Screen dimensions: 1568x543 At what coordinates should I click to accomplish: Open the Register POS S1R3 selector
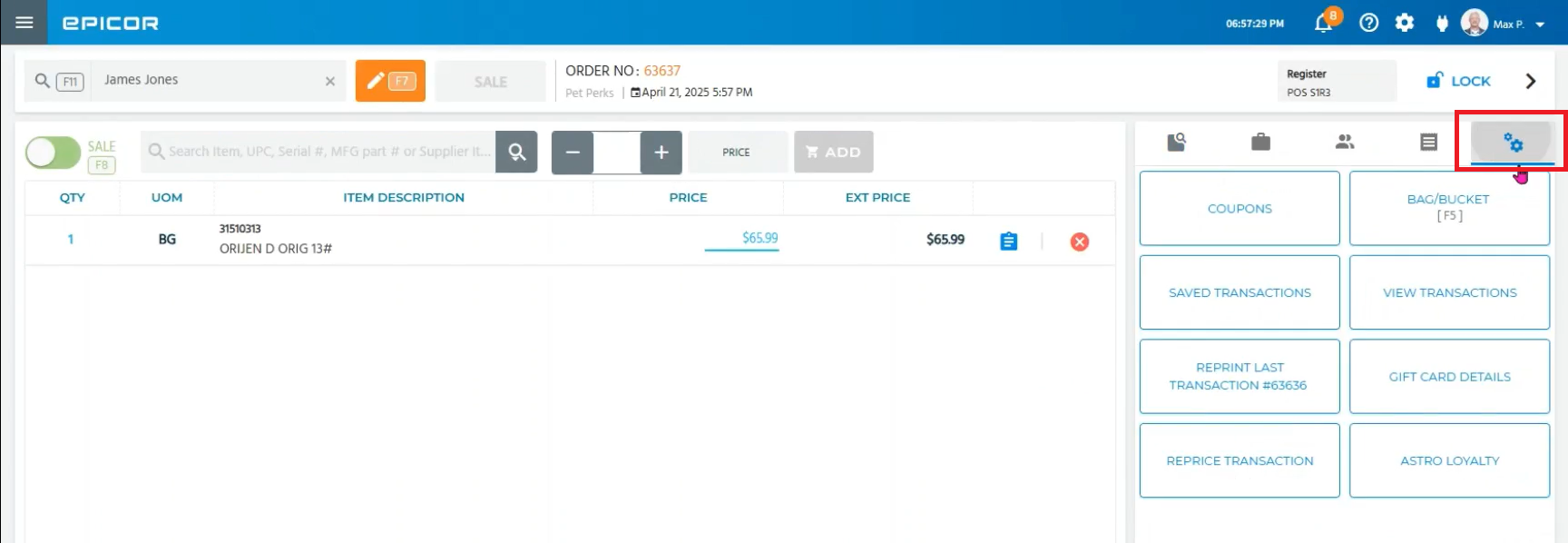click(x=1336, y=82)
